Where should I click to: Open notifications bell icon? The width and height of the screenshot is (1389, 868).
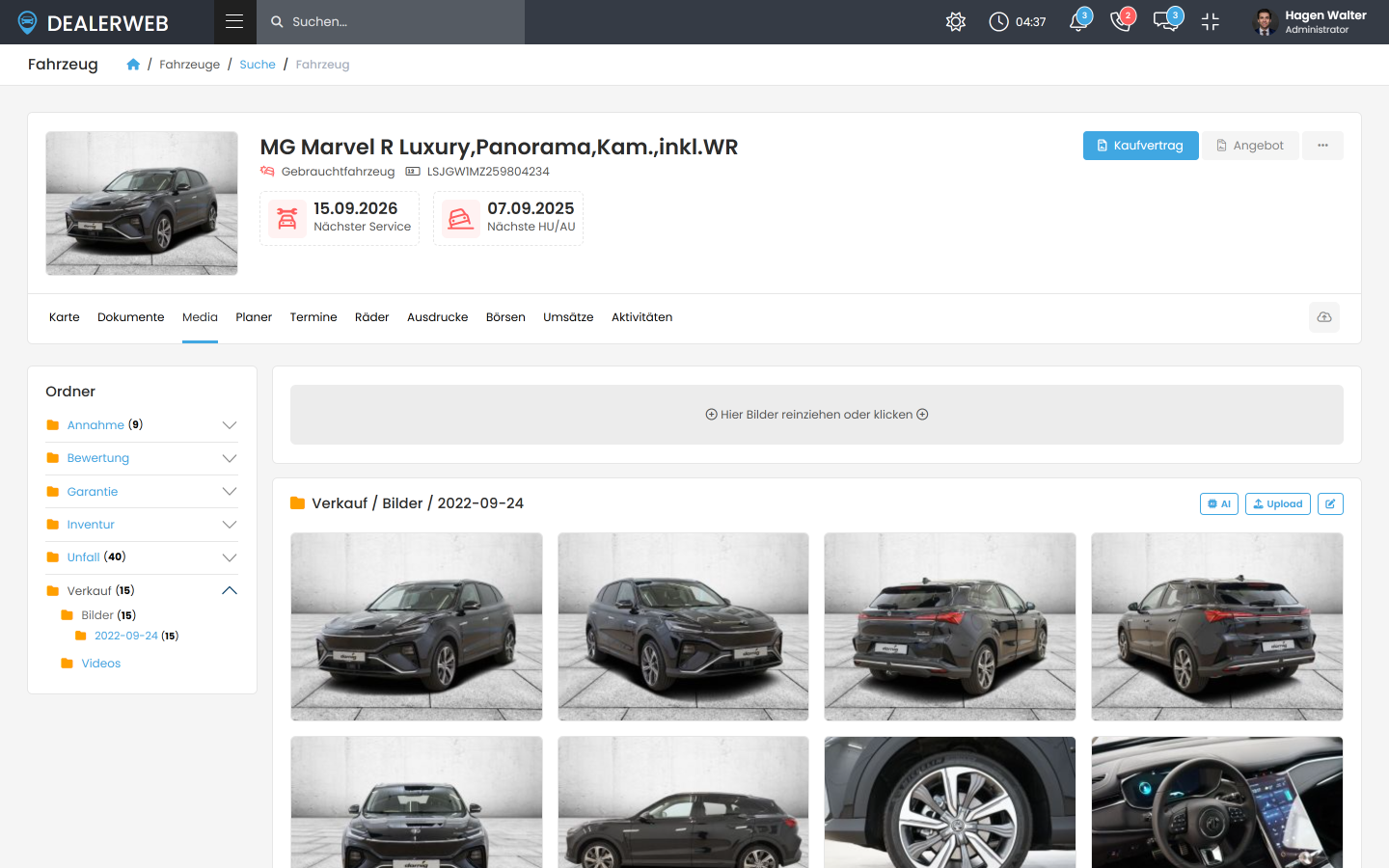[1078, 21]
